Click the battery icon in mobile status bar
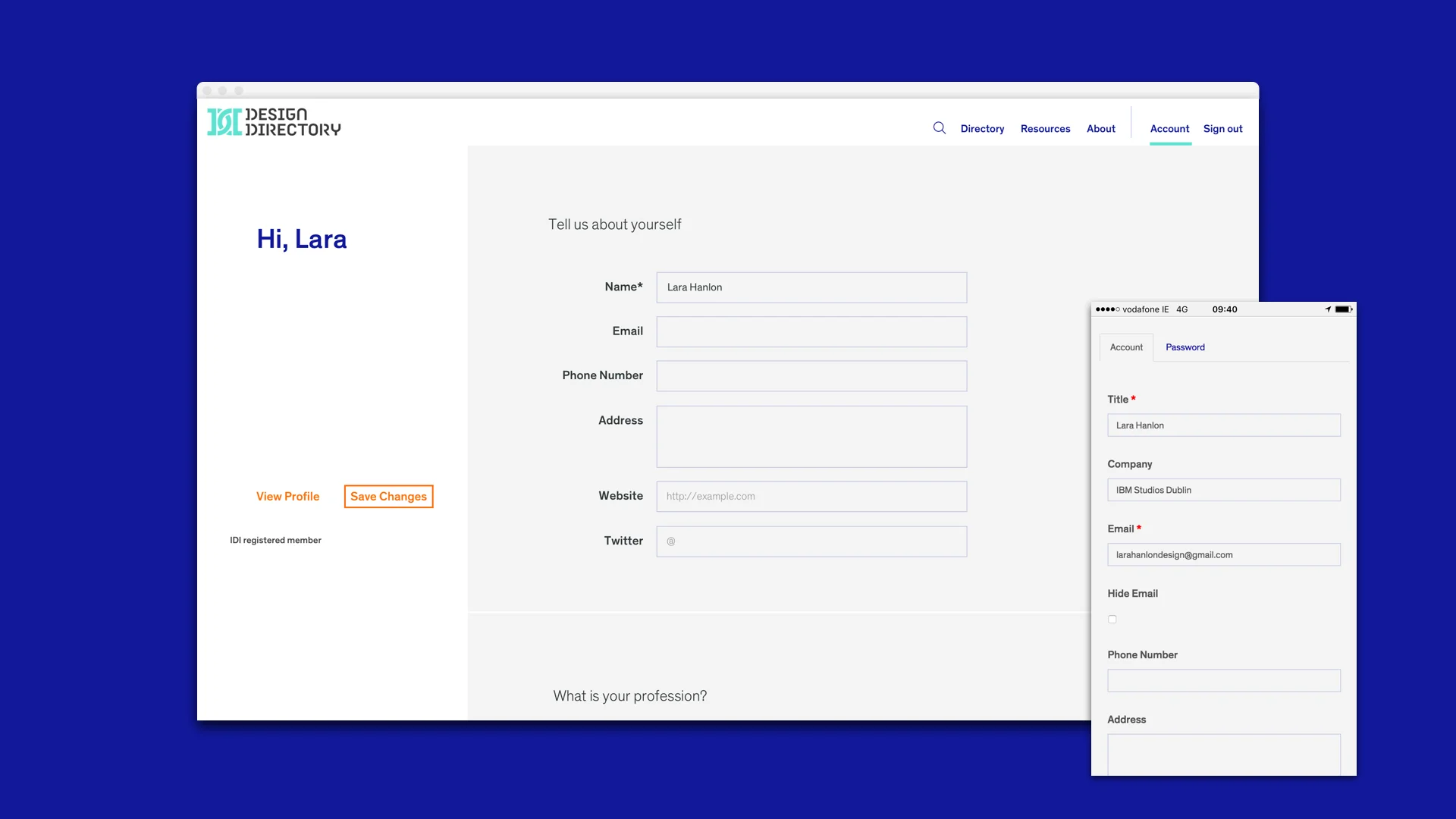Viewport: 1456px width, 819px height. click(1343, 309)
